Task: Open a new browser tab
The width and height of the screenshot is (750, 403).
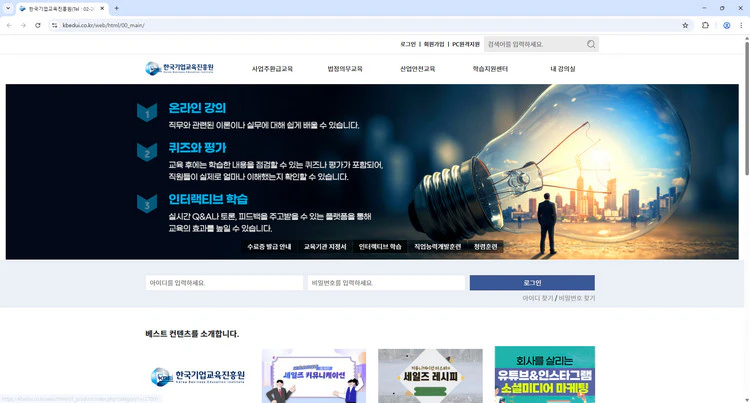Action: [x=116, y=8]
